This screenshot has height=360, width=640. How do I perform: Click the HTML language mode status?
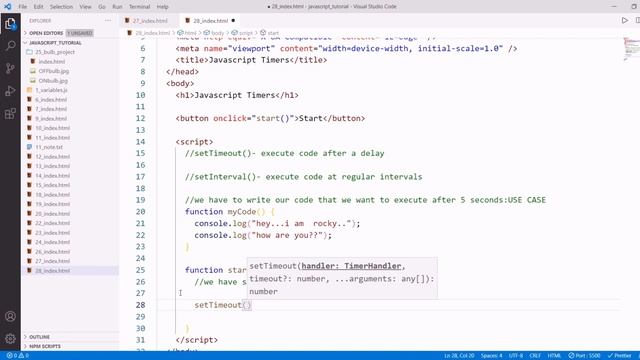coord(554,356)
